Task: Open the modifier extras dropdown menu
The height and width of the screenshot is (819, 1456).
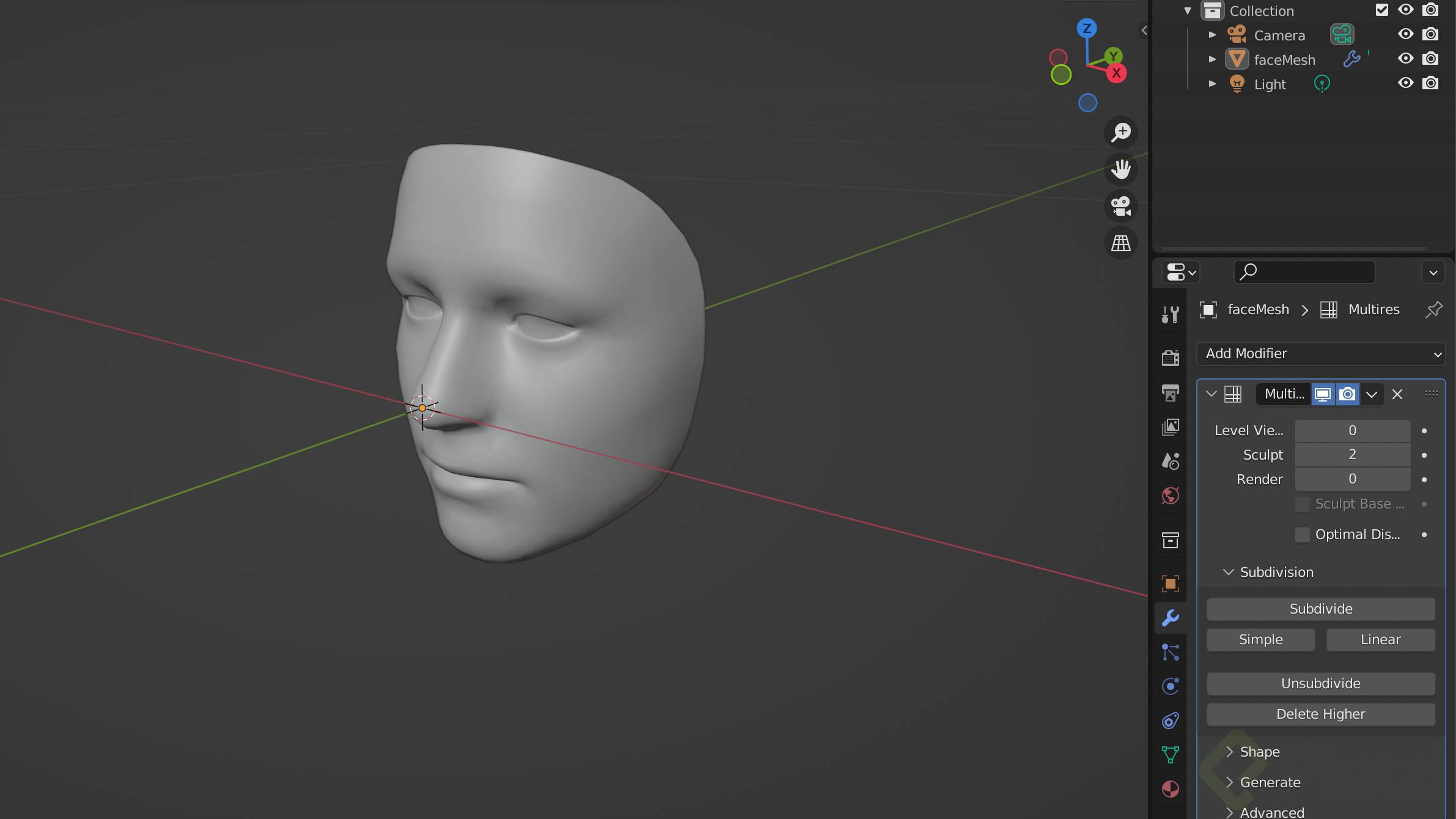Action: pyautogui.click(x=1372, y=394)
